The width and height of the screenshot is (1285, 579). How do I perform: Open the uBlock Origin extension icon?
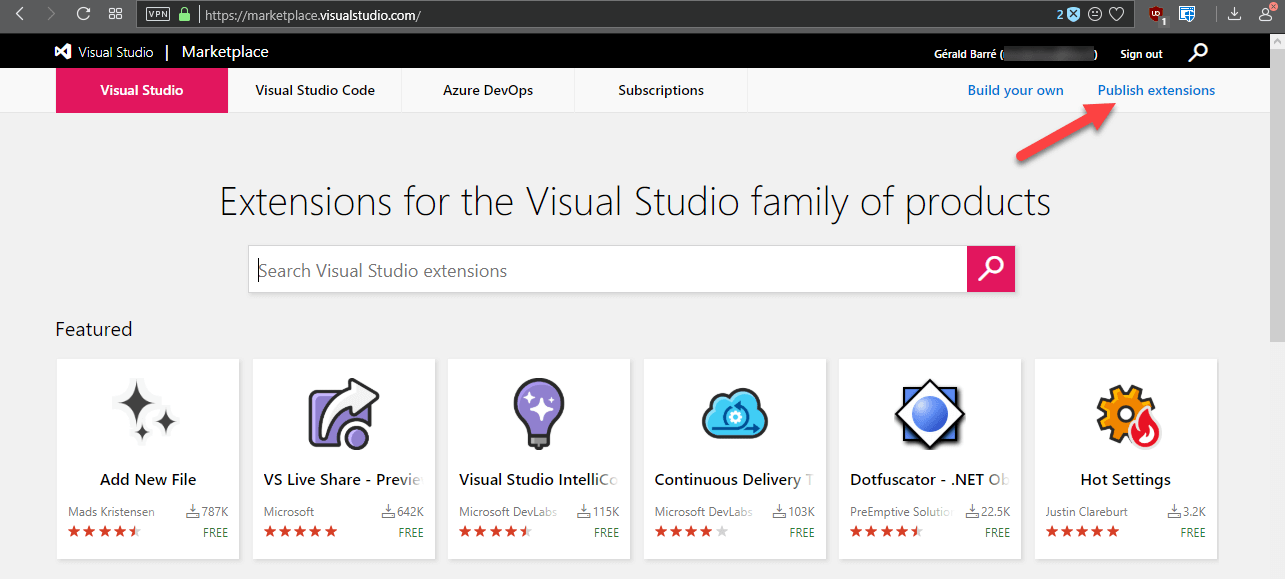click(1157, 14)
